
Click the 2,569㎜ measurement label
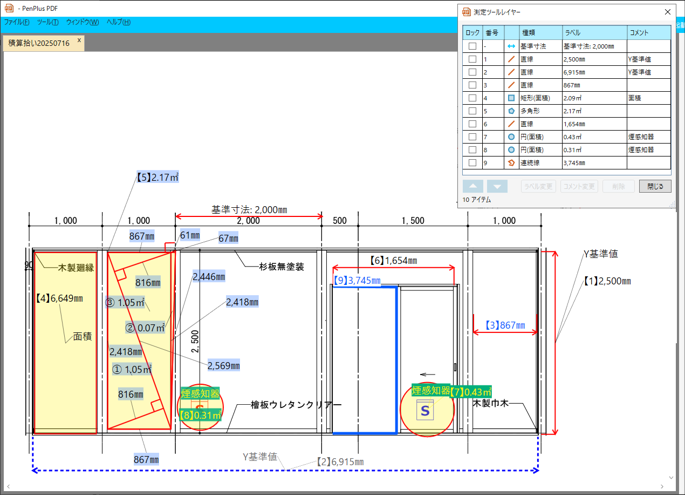(x=223, y=365)
